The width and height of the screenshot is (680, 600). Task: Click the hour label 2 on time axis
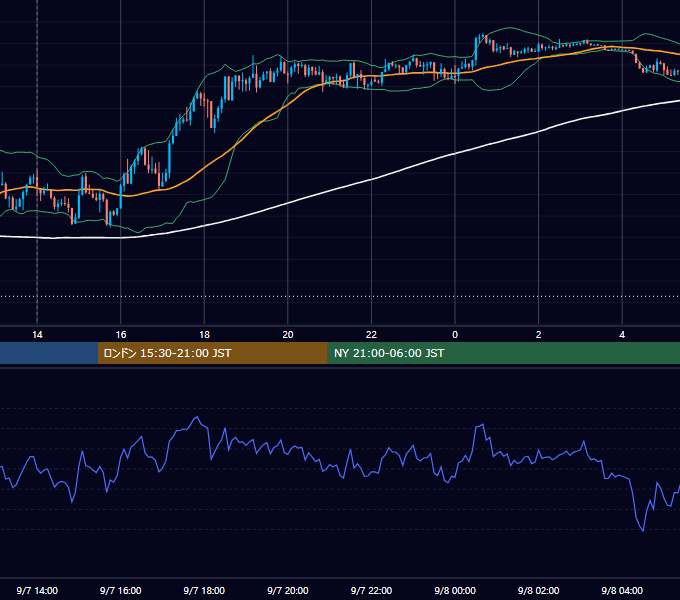click(x=539, y=335)
